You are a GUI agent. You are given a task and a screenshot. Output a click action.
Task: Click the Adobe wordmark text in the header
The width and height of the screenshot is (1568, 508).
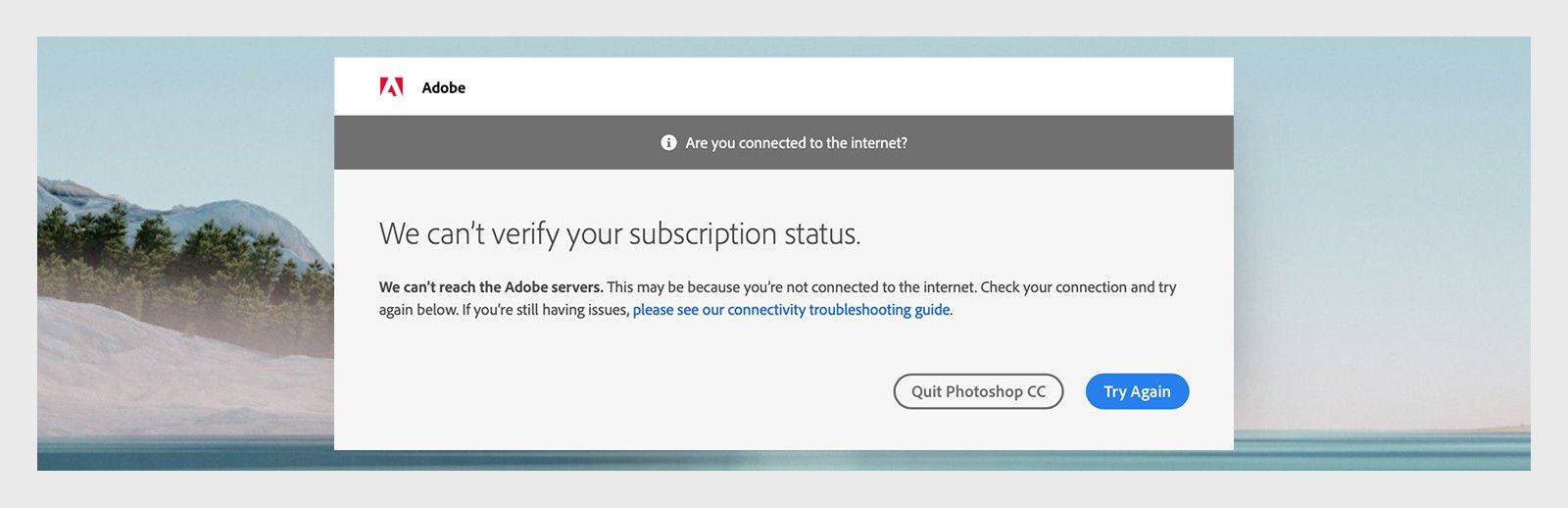point(443,88)
